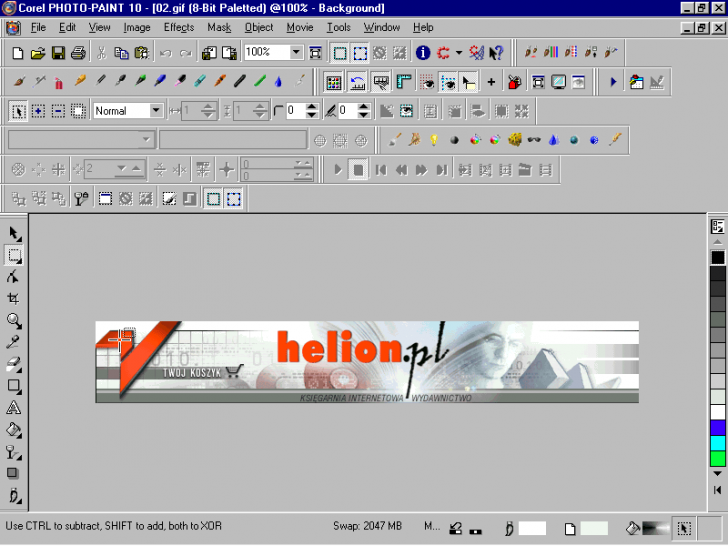Toggle Additive mask mode plus button
The image size is (728, 546).
point(39,111)
